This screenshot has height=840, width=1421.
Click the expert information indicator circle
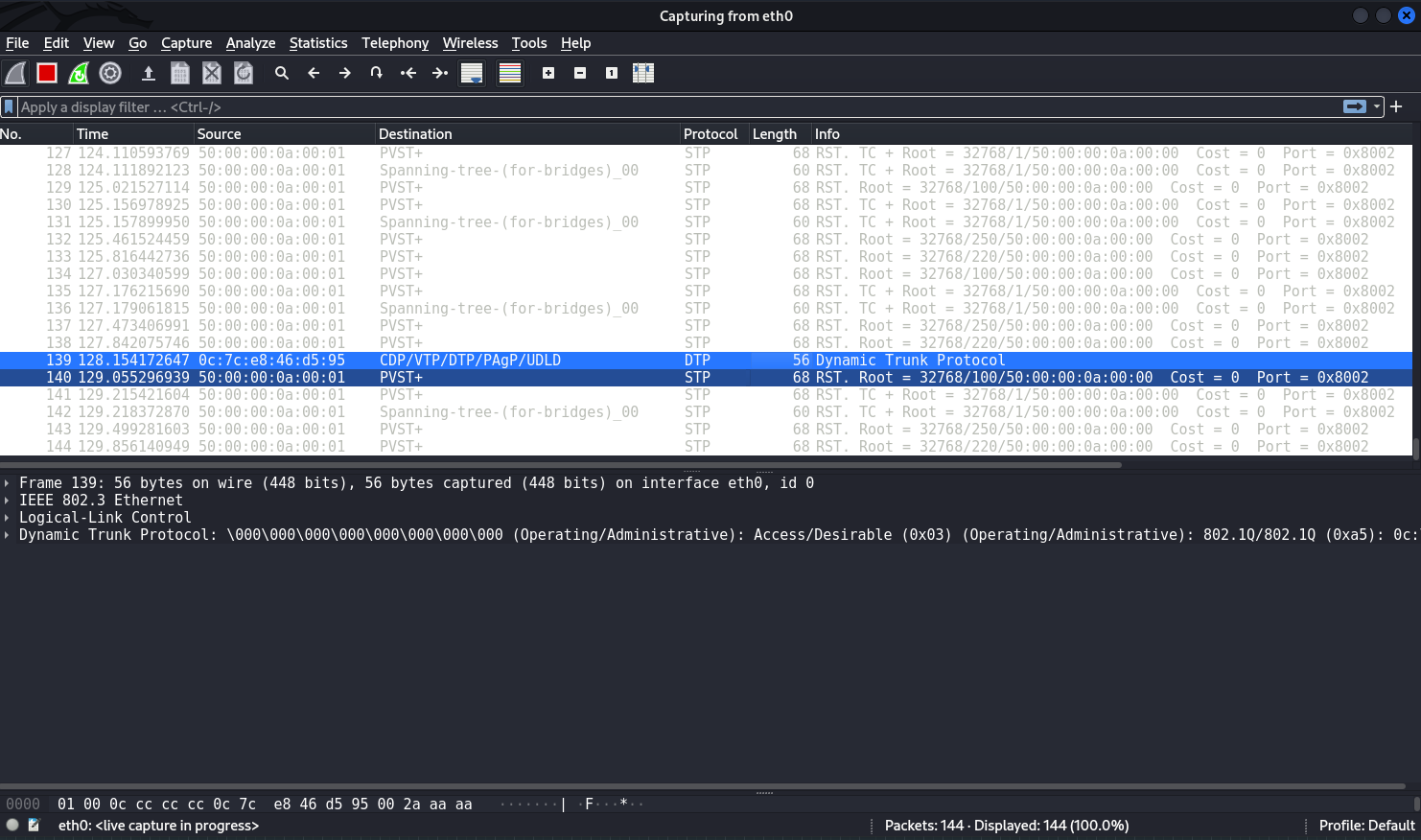12,825
